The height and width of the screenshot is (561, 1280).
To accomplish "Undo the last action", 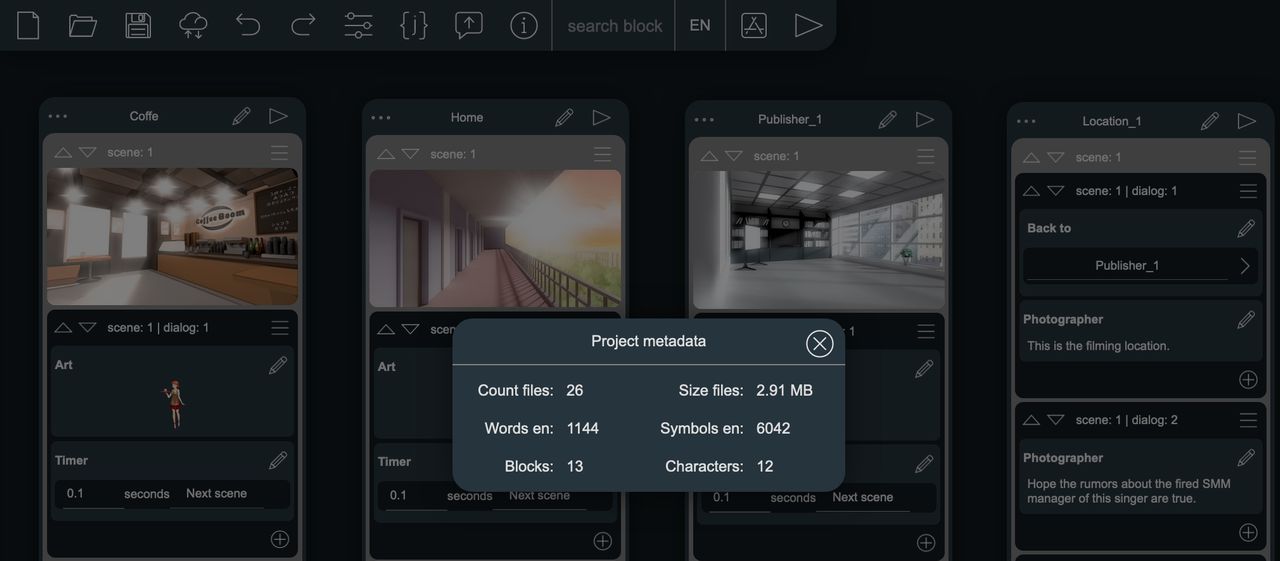I will 248,25.
